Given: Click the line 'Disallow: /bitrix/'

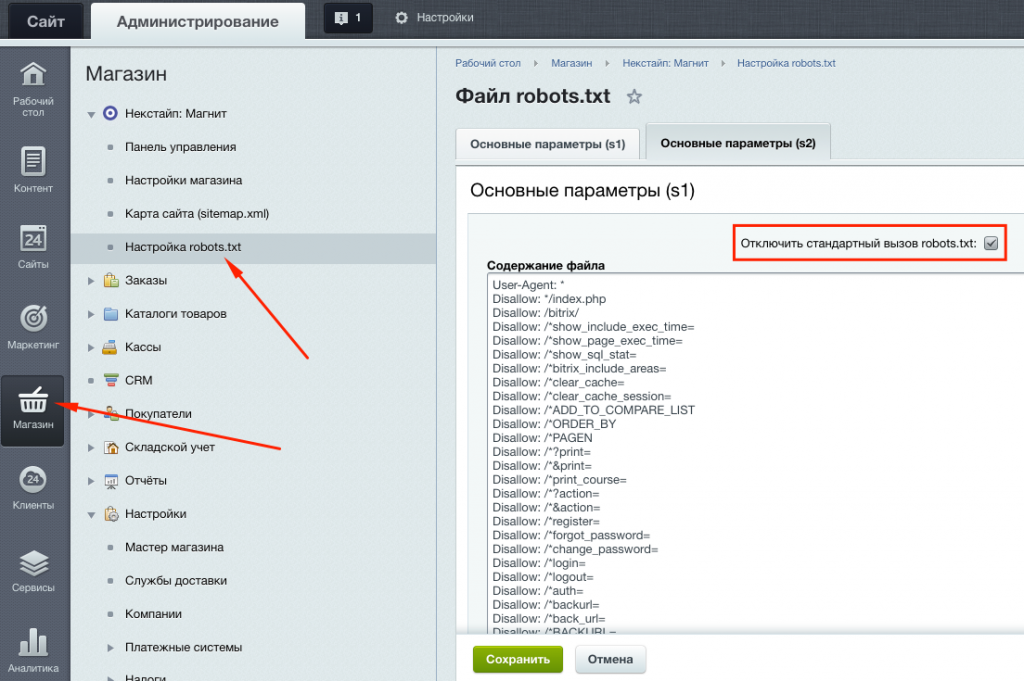Looking at the screenshot, I should 536,313.
